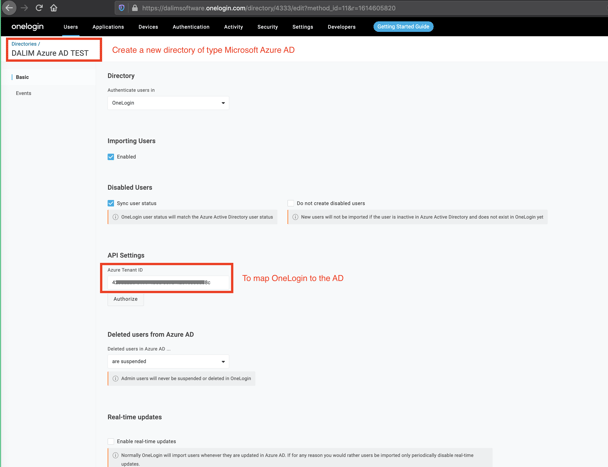This screenshot has height=467, width=608.
Task: Open Authenticate users in dropdown
Action: click(x=168, y=103)
